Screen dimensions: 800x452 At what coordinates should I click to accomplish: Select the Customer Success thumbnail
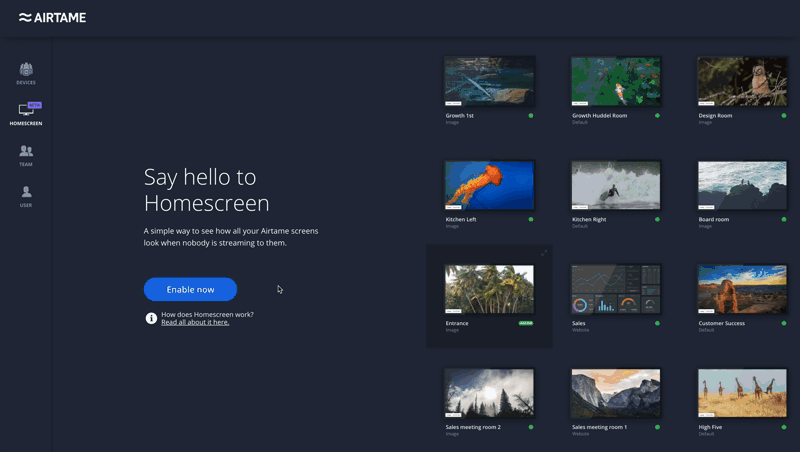[742, 289]
